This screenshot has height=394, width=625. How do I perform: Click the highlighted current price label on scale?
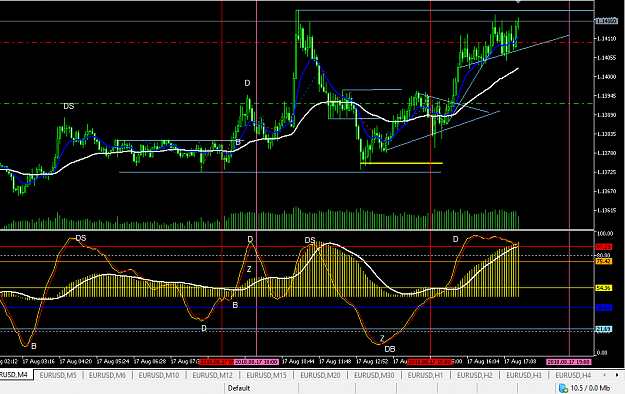click(606, 21)
